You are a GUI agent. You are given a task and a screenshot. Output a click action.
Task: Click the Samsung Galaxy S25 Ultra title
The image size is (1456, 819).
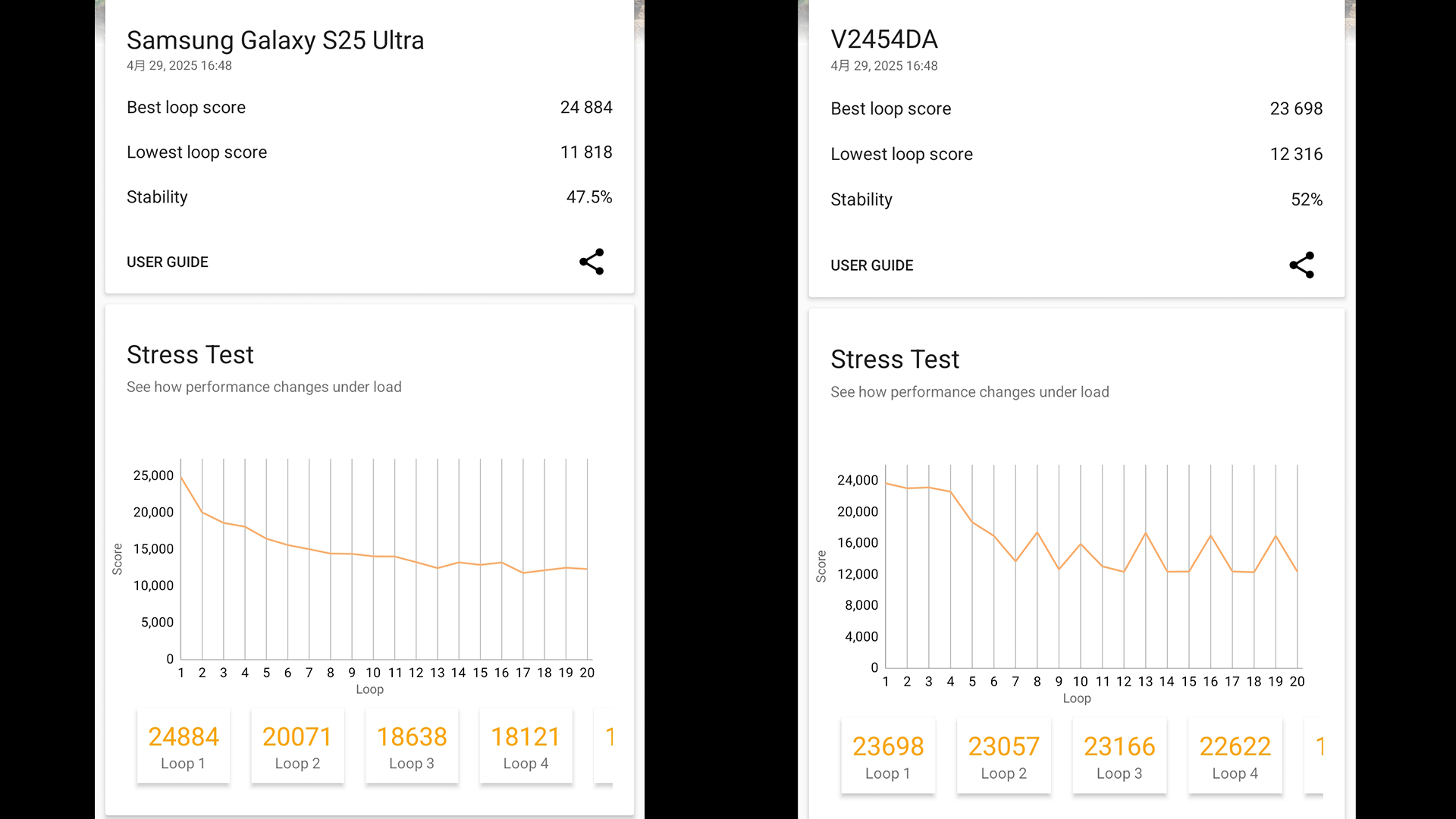tap(275, 40)
